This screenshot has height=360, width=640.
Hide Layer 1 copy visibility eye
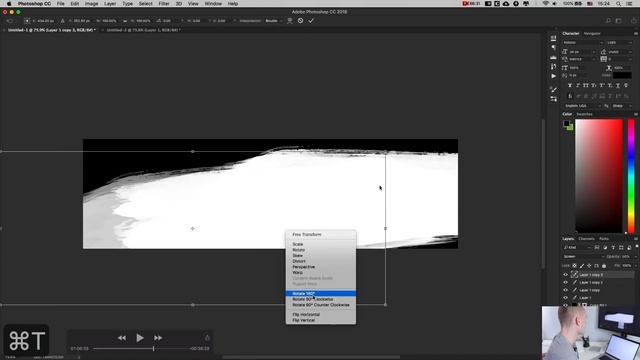pyautogui.click(x=565, y=290)
